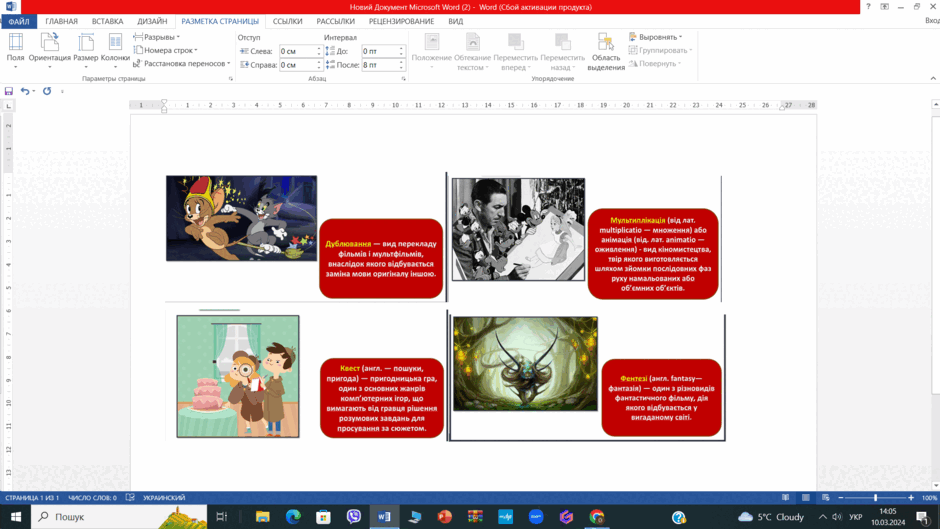Screen dimensions: 940x529
Task: Click the СТРАНИЦА 1 ИЗ 1 indicator
Action: pos(32,498)
